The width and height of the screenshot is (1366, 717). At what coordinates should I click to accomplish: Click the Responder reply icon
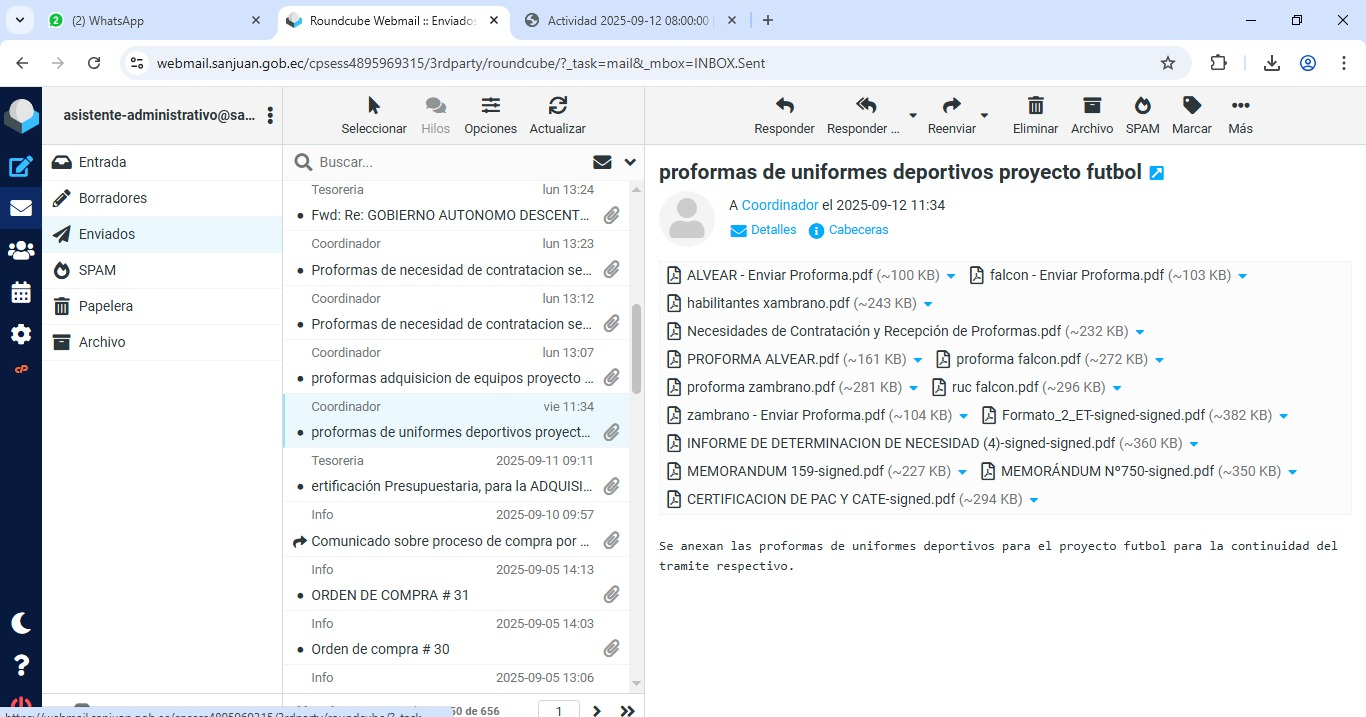(784, 106)
